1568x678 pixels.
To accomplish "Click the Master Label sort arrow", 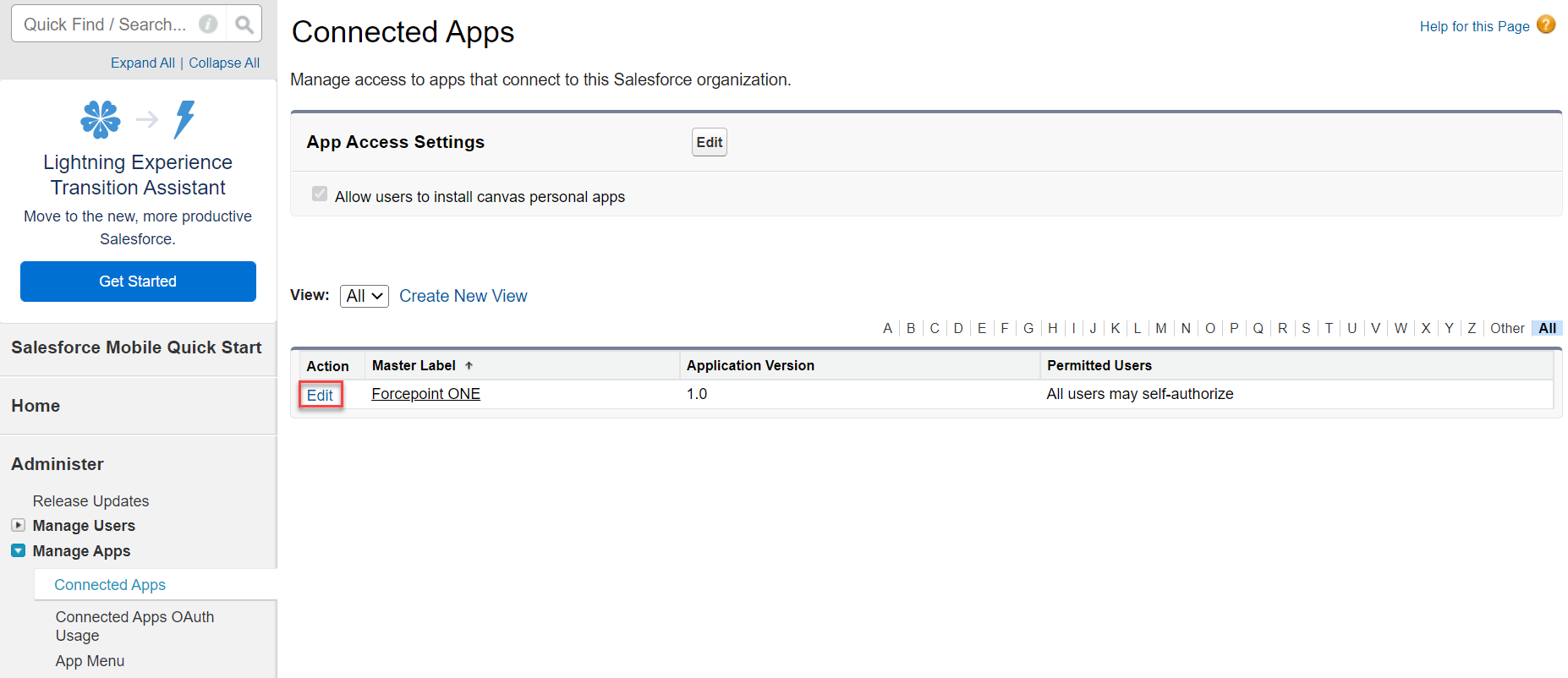I will coord(469,365).
